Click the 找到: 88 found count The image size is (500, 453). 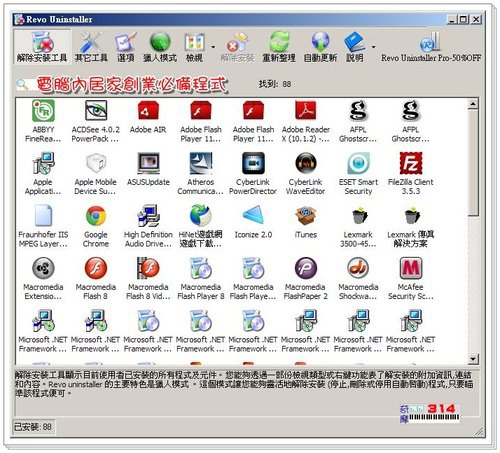[275, 84]
